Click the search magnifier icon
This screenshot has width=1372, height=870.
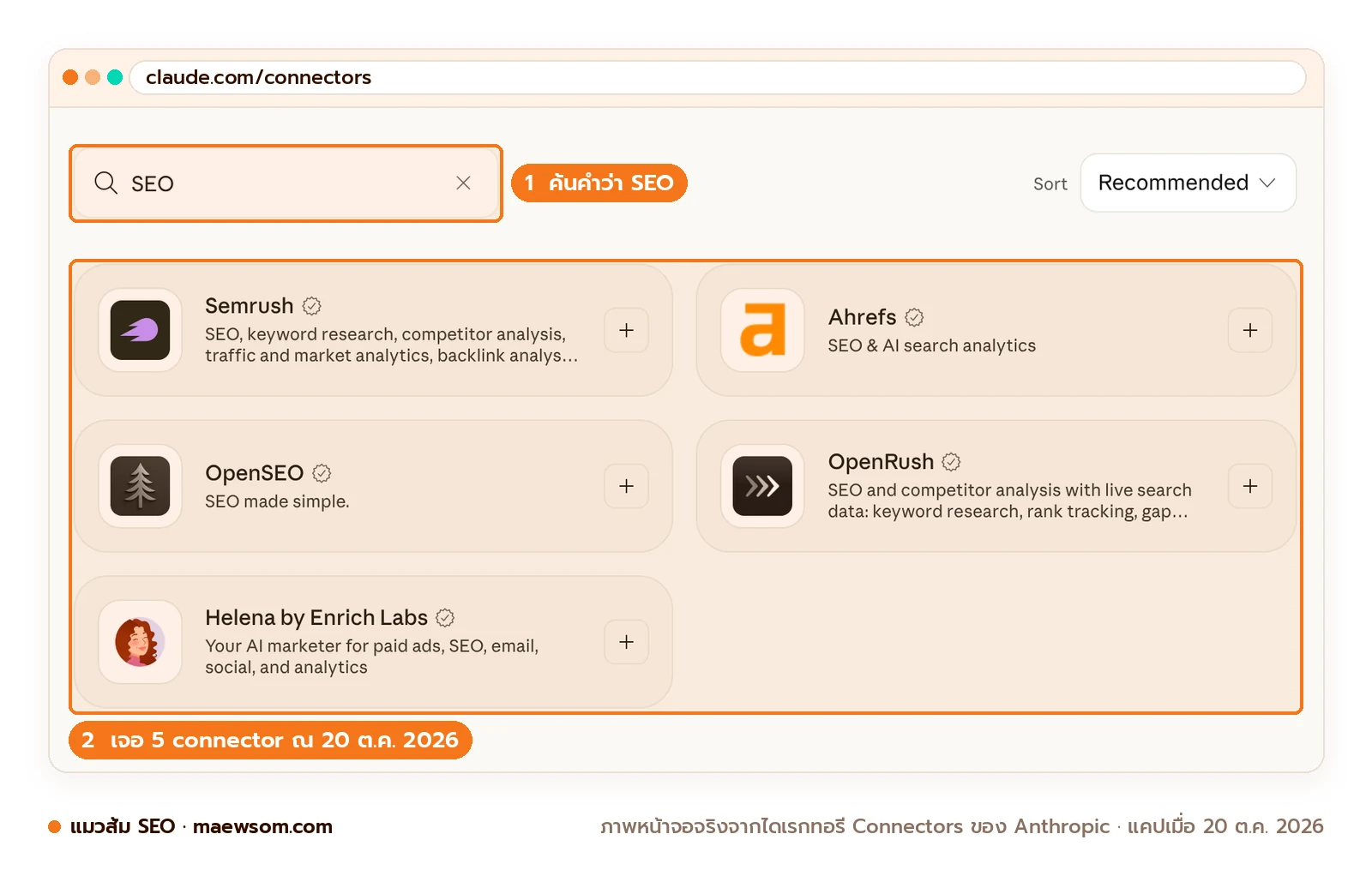pos(105,183)
